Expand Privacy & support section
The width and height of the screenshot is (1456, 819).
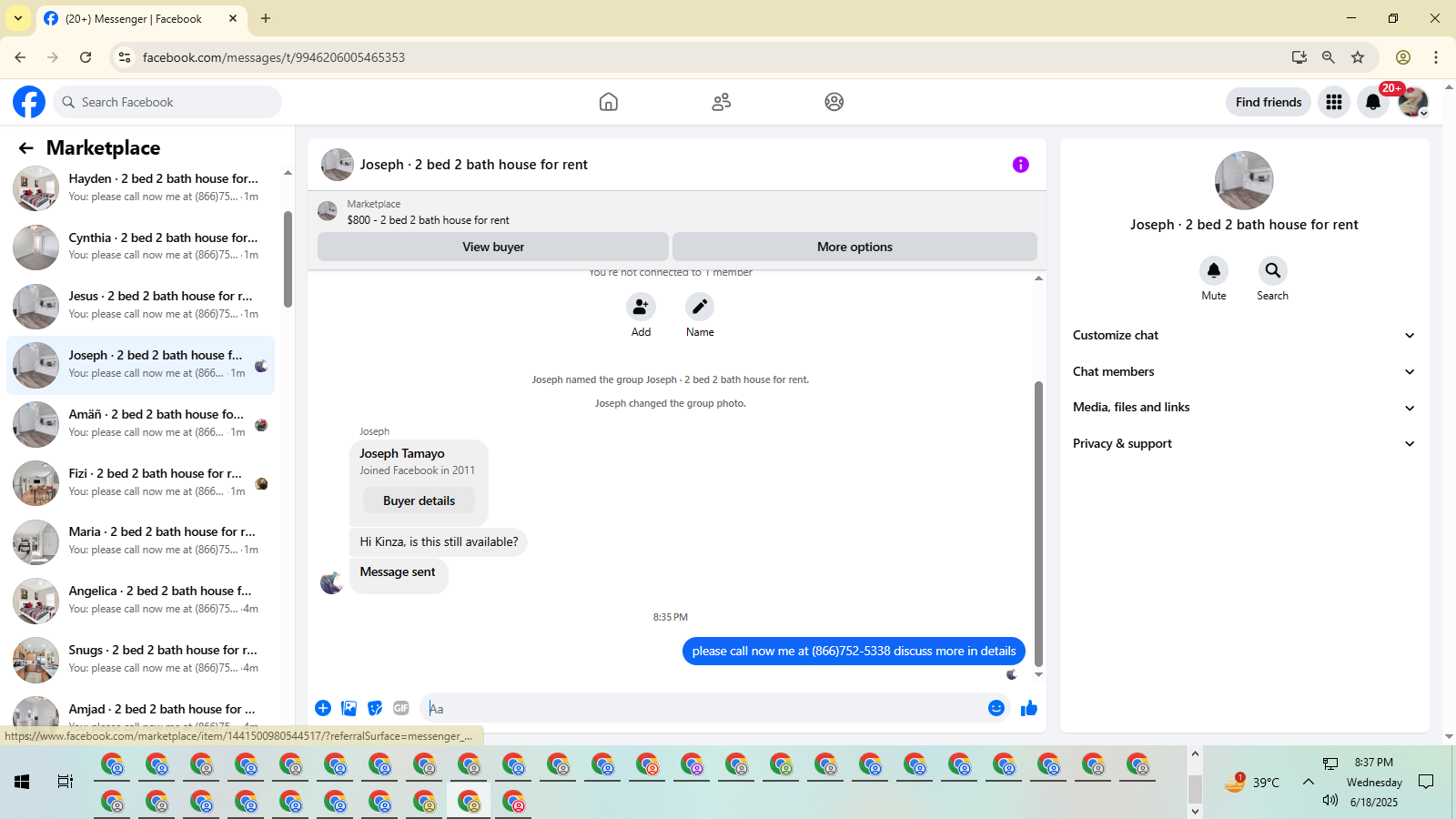tap(1244, 444)
